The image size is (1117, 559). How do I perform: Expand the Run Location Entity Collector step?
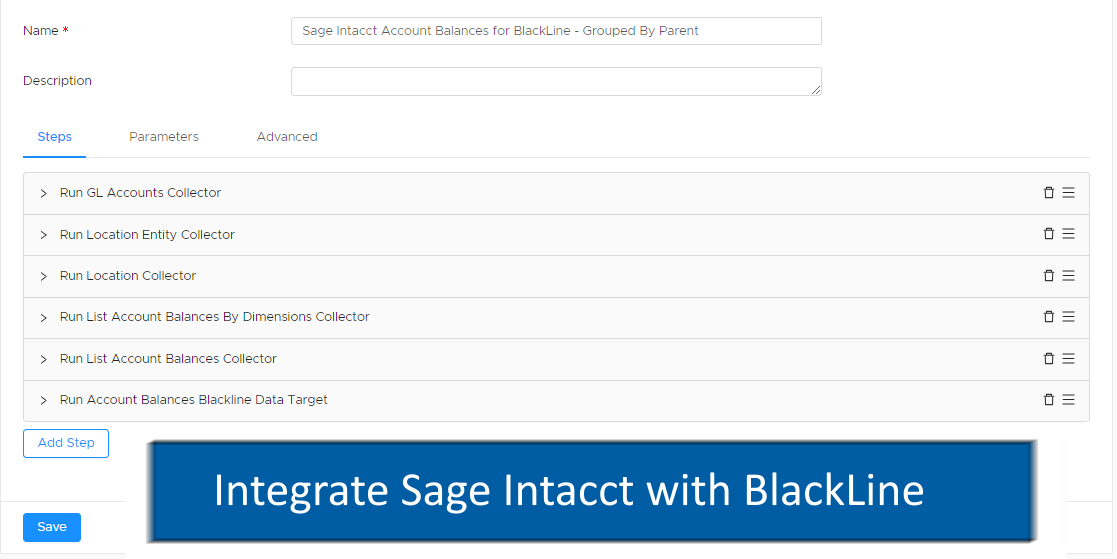pyautogui.click(x=43, y=235)
